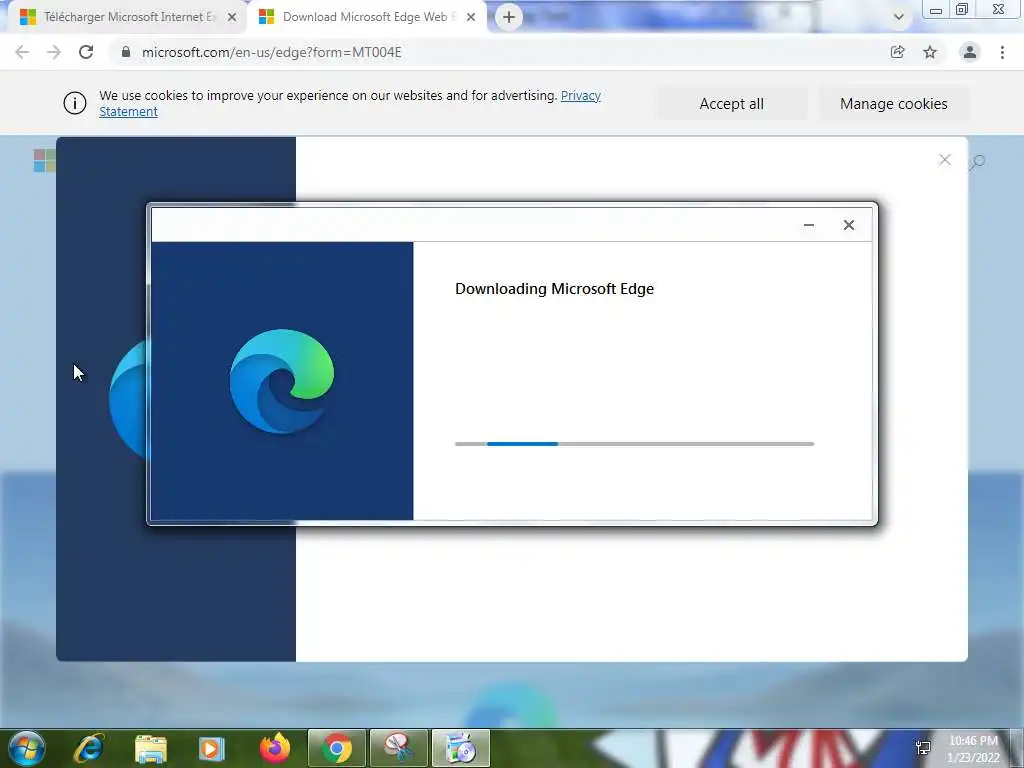Switch to Télécharger Microsoft Internet Explorer tab
The height and width of the screenshot is (768, 1024).
[128, 17]
